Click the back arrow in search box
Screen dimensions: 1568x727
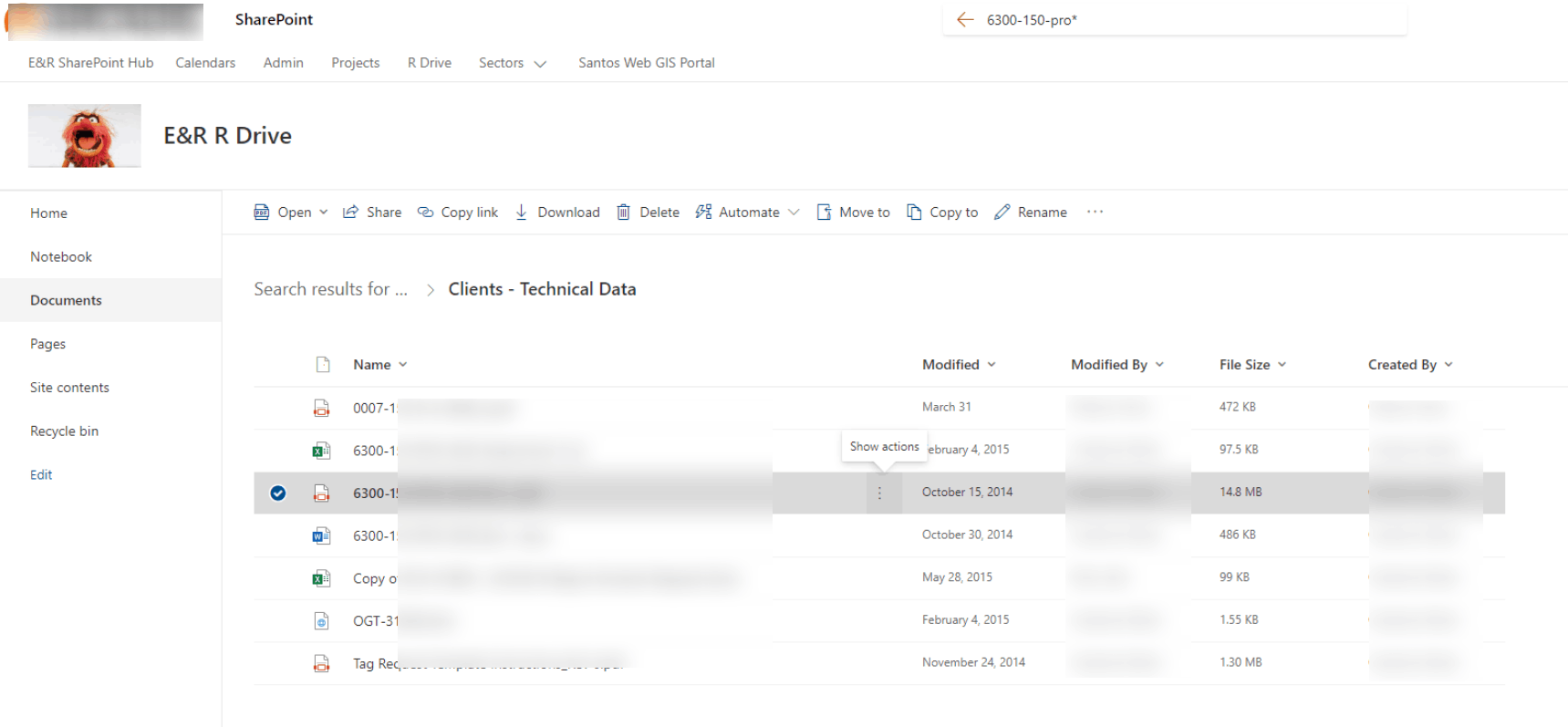click(x=965, y=20)
